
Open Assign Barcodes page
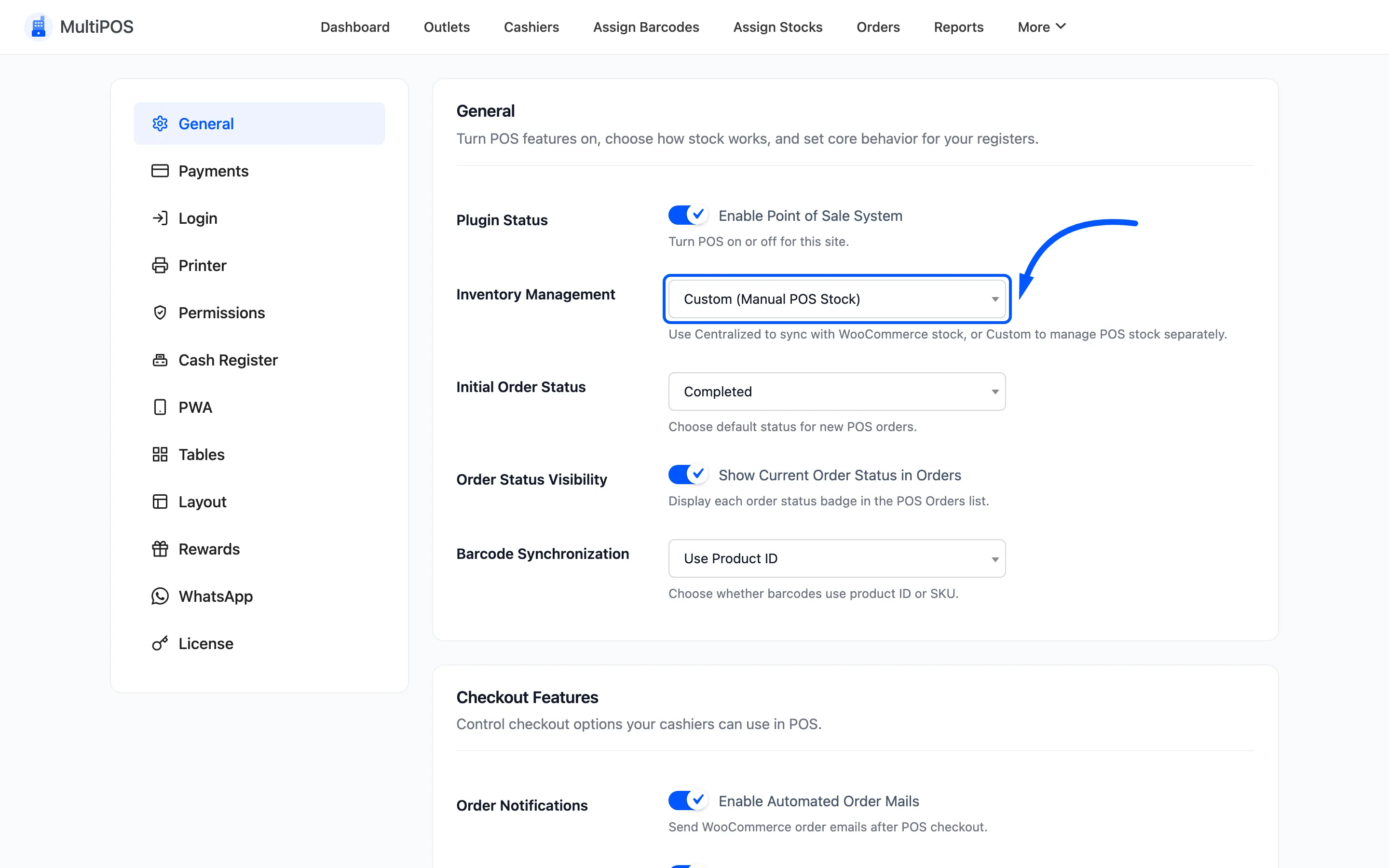[646, 27]
